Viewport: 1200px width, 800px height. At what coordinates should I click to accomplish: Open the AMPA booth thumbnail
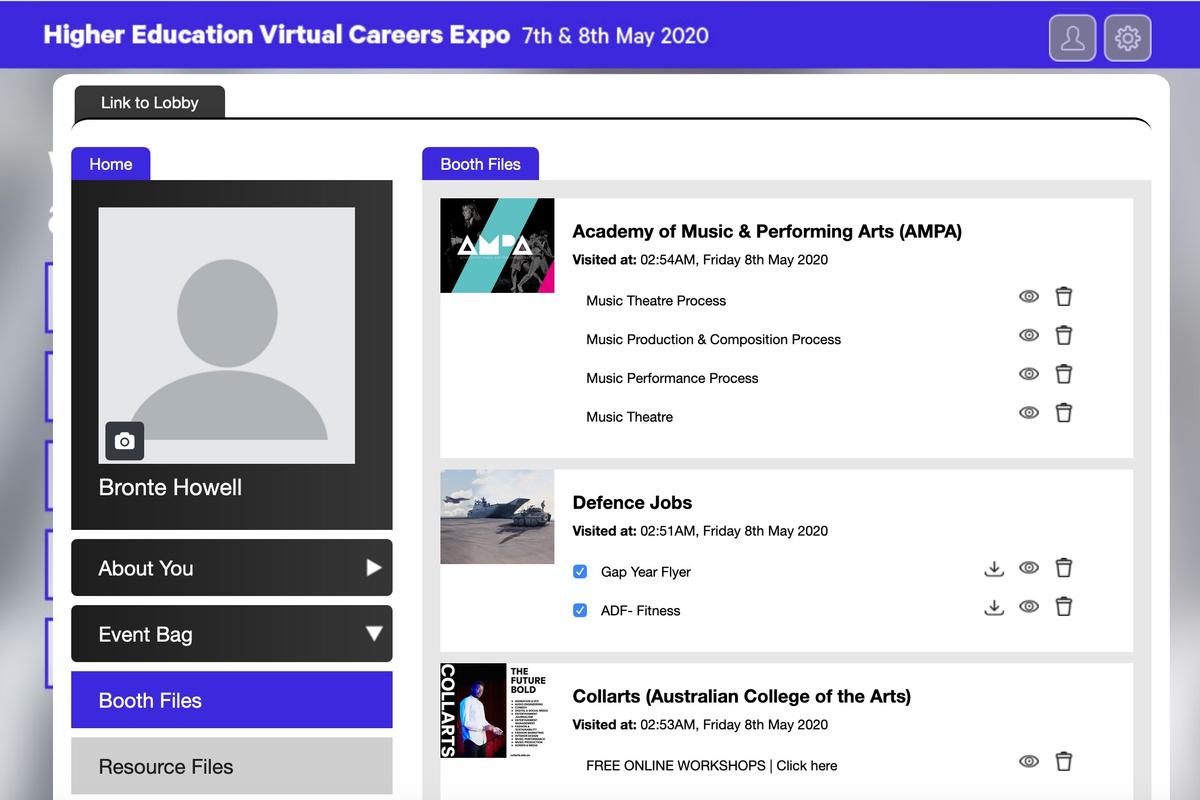point(497,246)
